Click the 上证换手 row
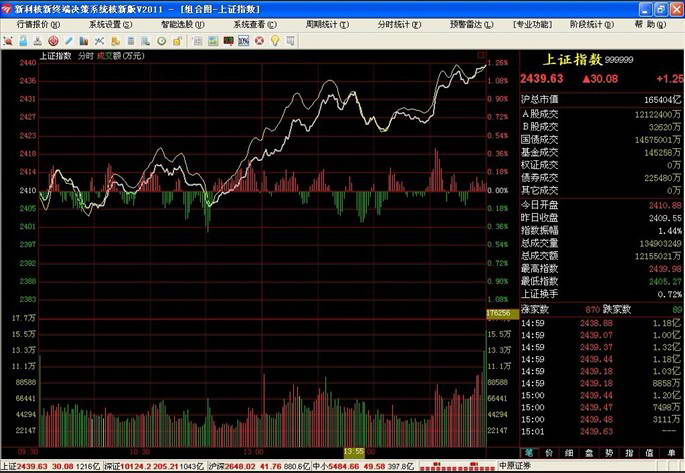 (x=601, y=294)
